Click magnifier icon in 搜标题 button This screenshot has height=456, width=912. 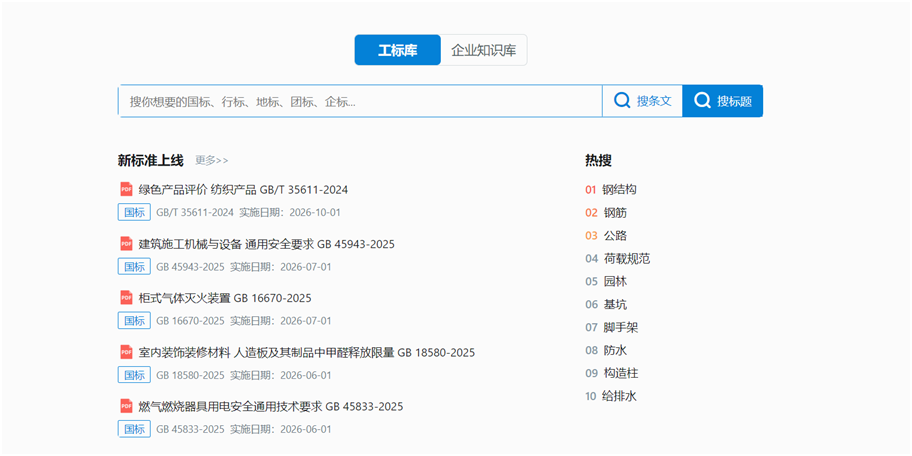pyautogui.click(x=702, y=101)
